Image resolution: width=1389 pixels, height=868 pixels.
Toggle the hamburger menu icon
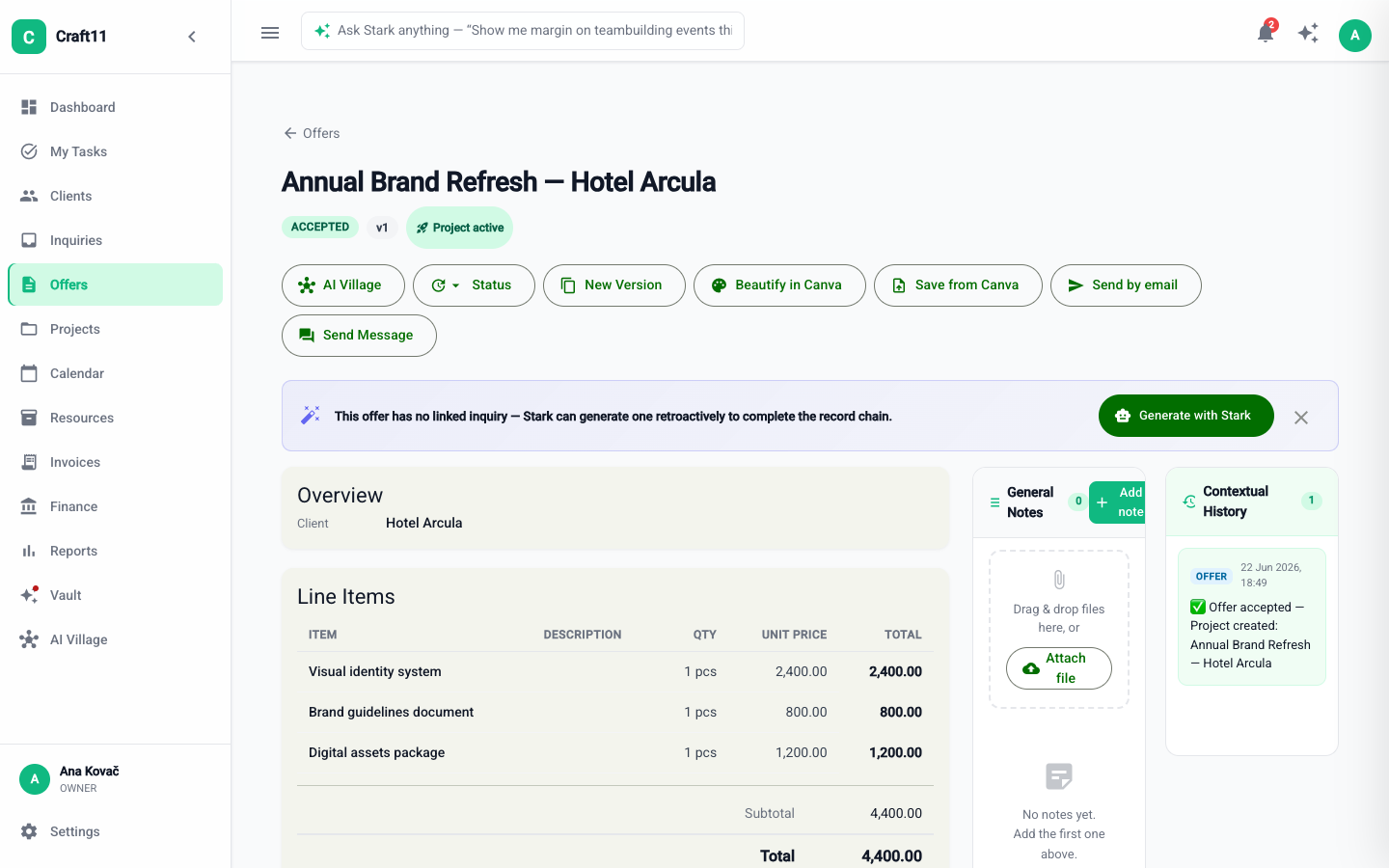[x=270, y=33]
